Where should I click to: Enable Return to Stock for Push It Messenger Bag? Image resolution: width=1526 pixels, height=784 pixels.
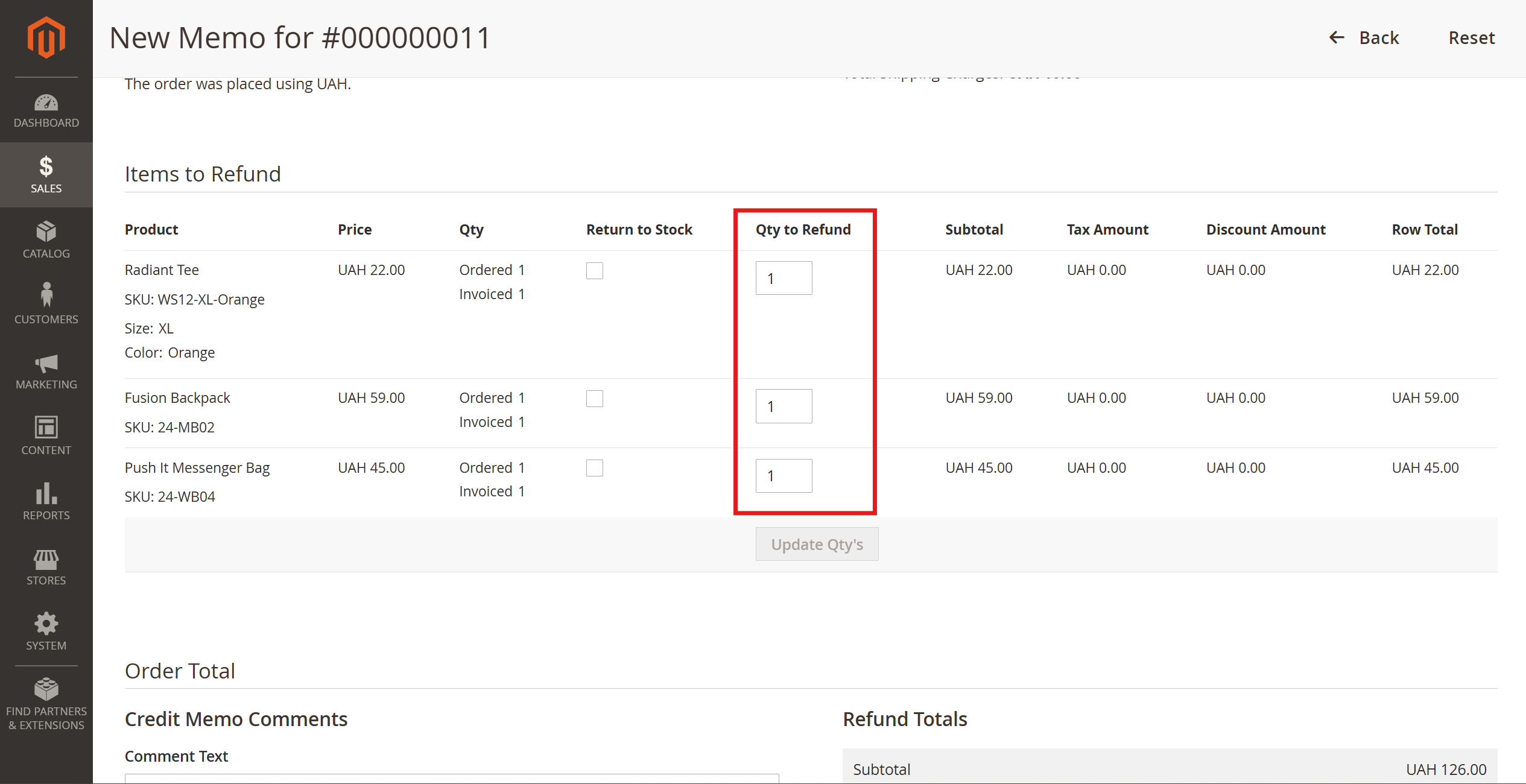(594, 468)
